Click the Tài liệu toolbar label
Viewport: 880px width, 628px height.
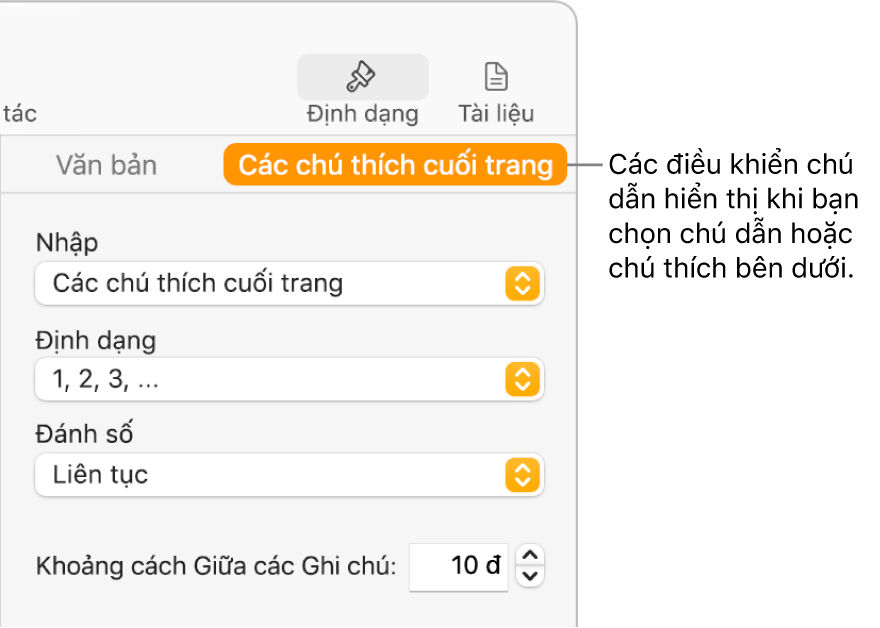click(496, 113)
